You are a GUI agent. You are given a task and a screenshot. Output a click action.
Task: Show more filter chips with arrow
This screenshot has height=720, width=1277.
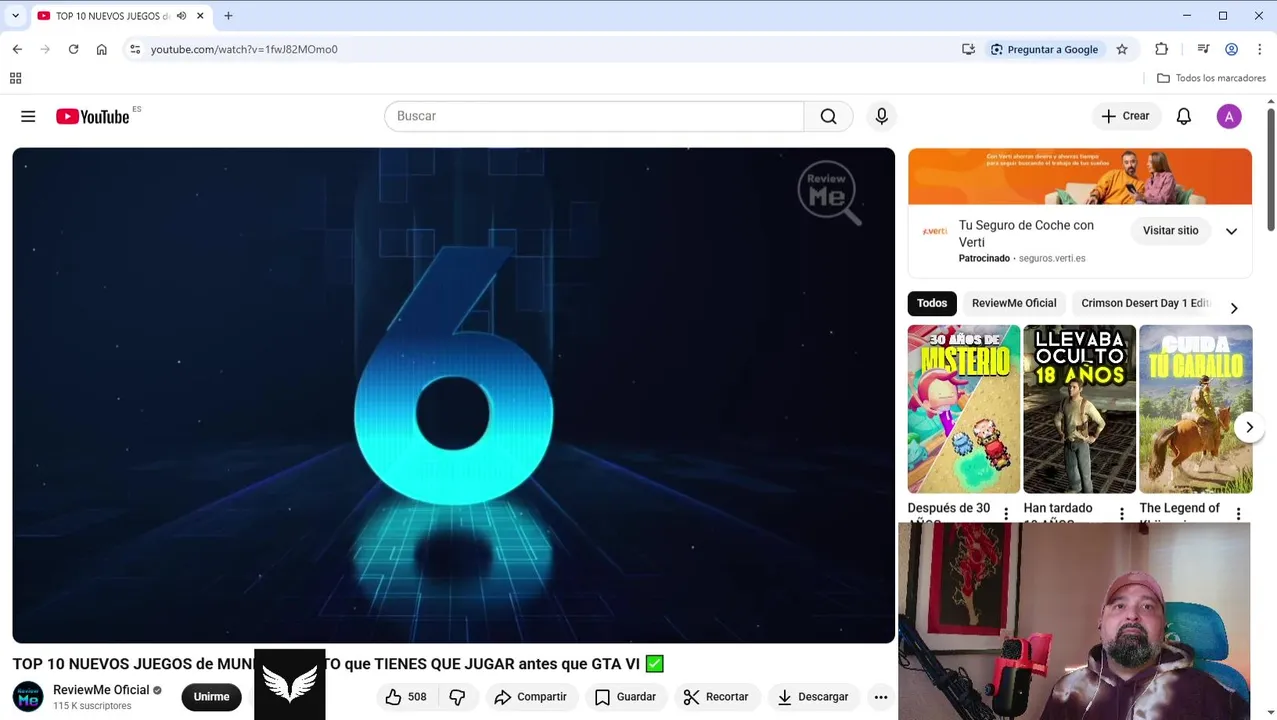click(1233, 308)
